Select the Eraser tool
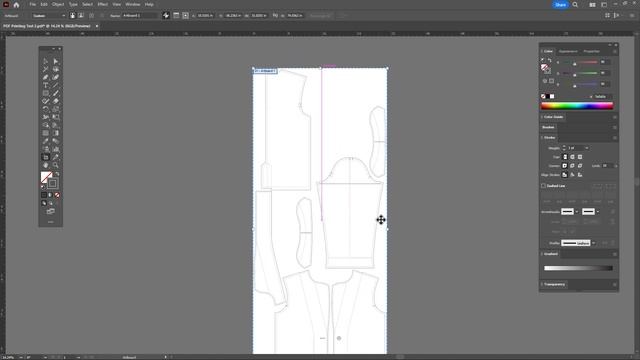640x360 pixels. (x=56, y=101)
